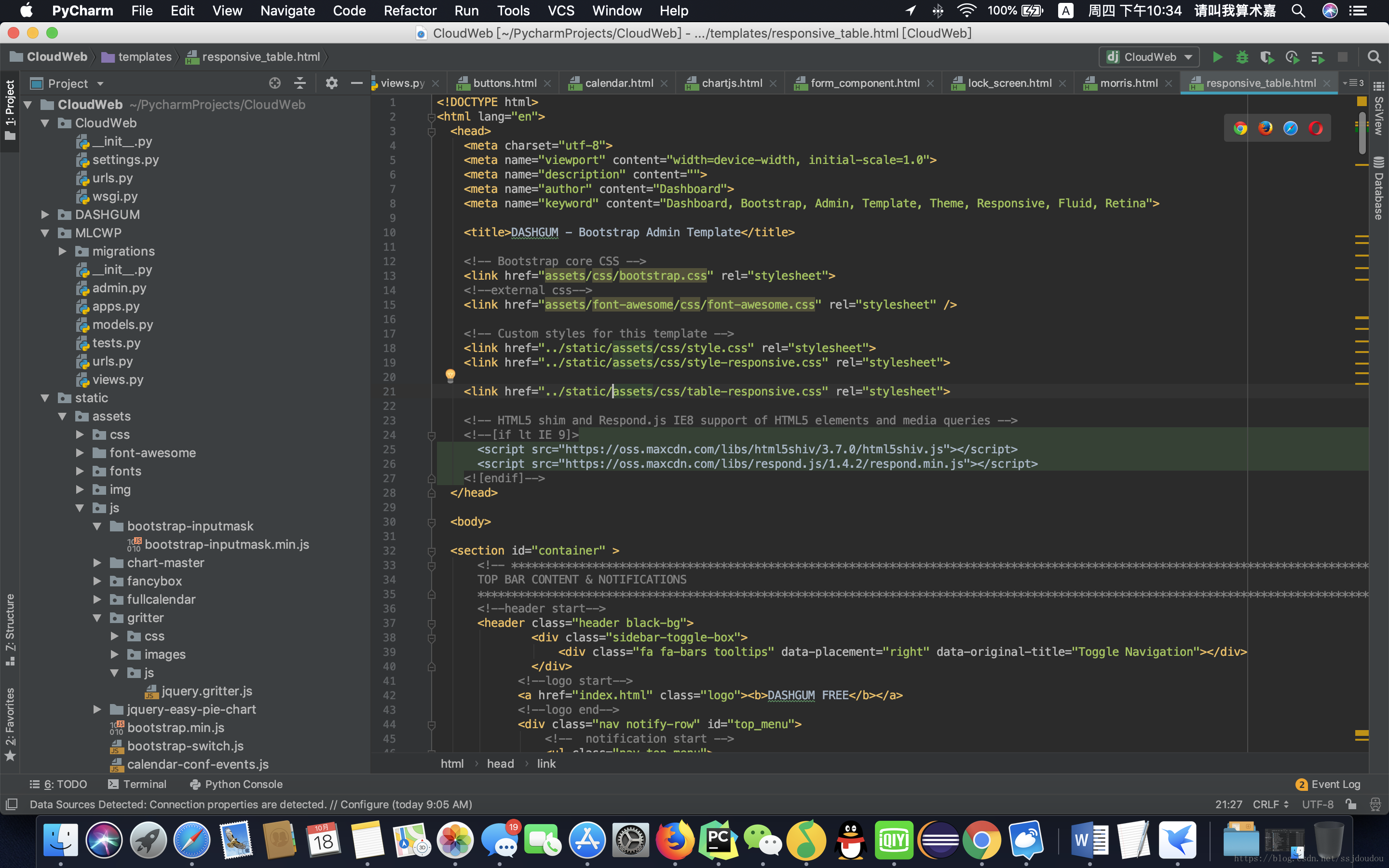This screenshot has height=868, width=1389.
Task: Open Project panel settings gear
Action: click(331, 83)
